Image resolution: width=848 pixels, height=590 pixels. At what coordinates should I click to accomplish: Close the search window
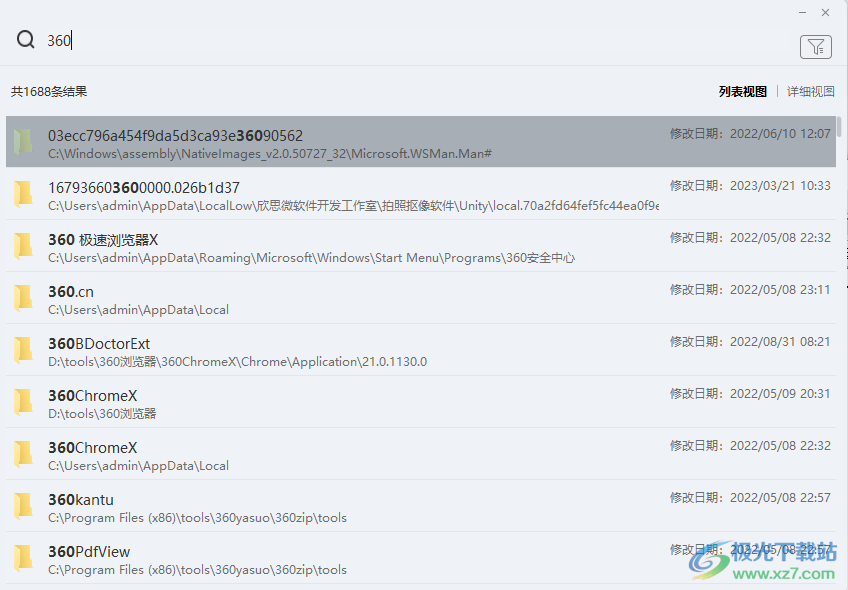(x=825, y=12)
